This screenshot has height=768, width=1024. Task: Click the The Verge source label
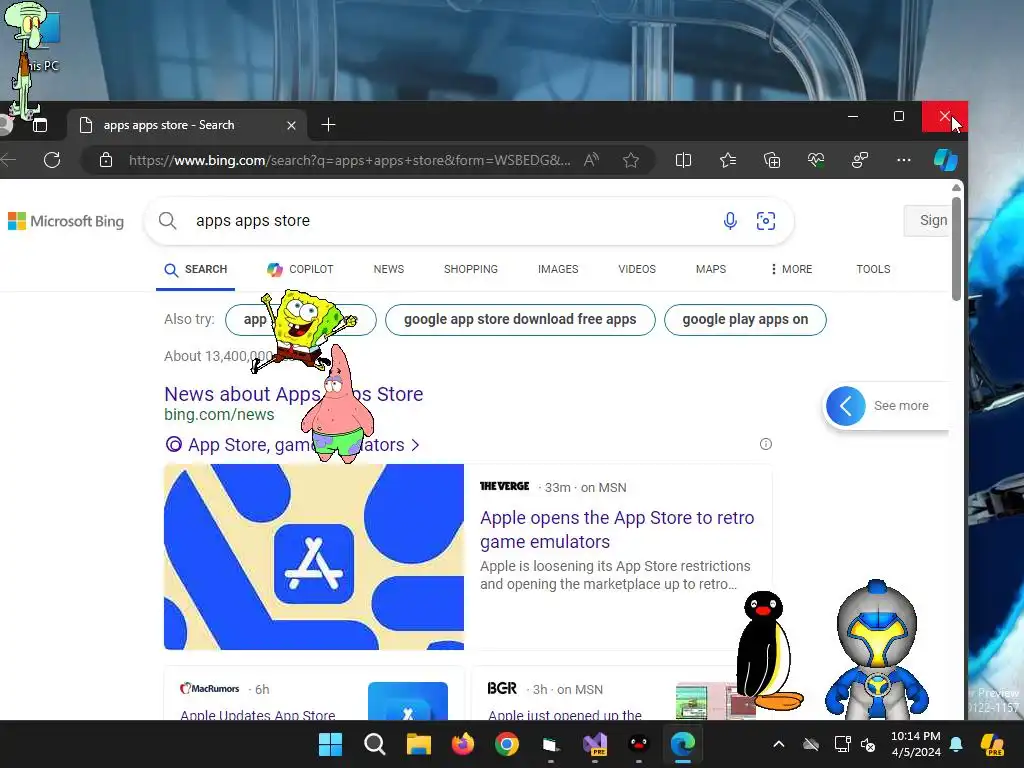504,487
